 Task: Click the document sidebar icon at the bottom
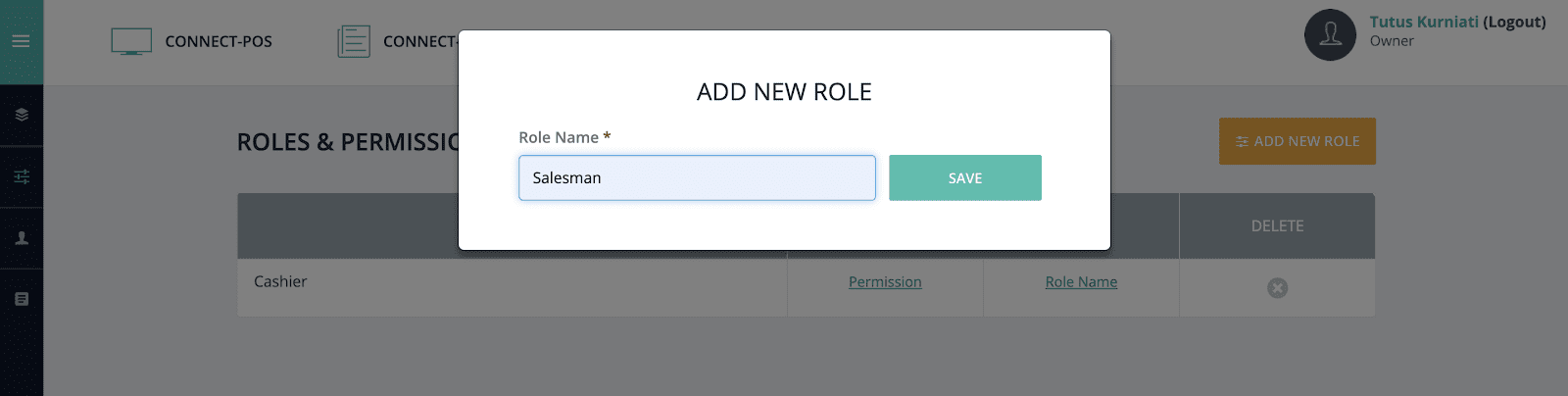click(22, 299)
